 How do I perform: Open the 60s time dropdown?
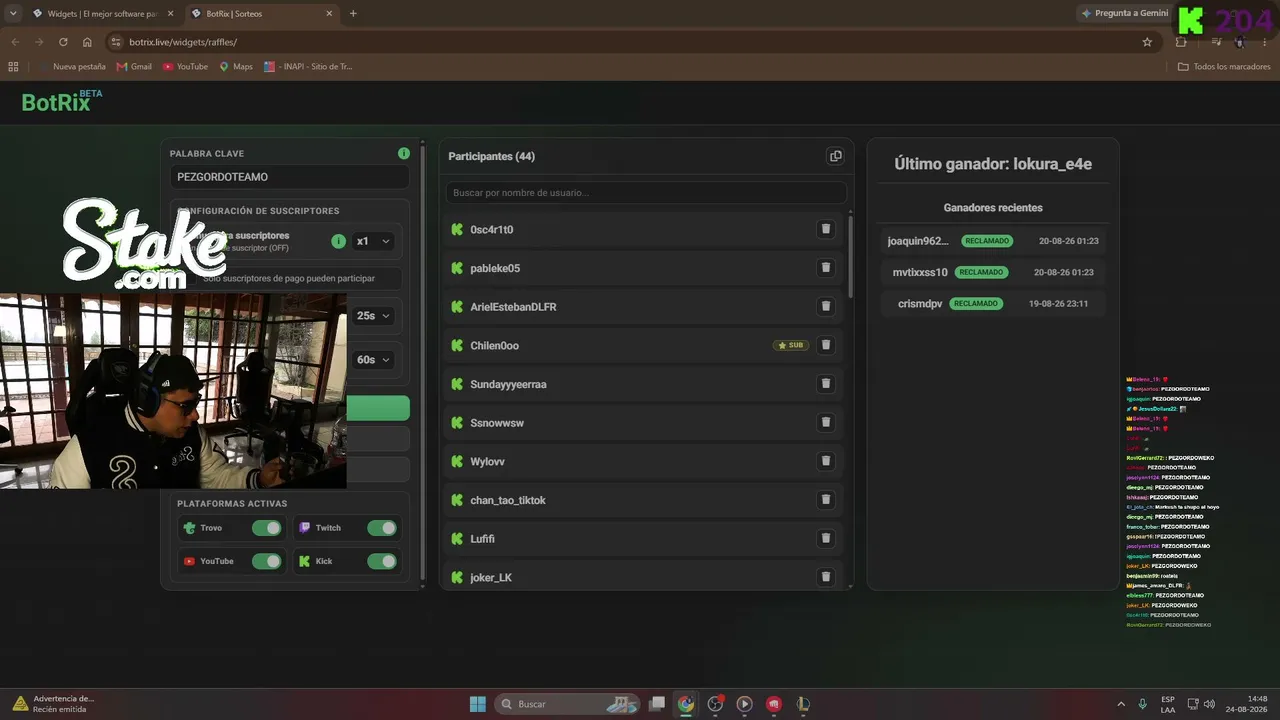click(374, 359)
